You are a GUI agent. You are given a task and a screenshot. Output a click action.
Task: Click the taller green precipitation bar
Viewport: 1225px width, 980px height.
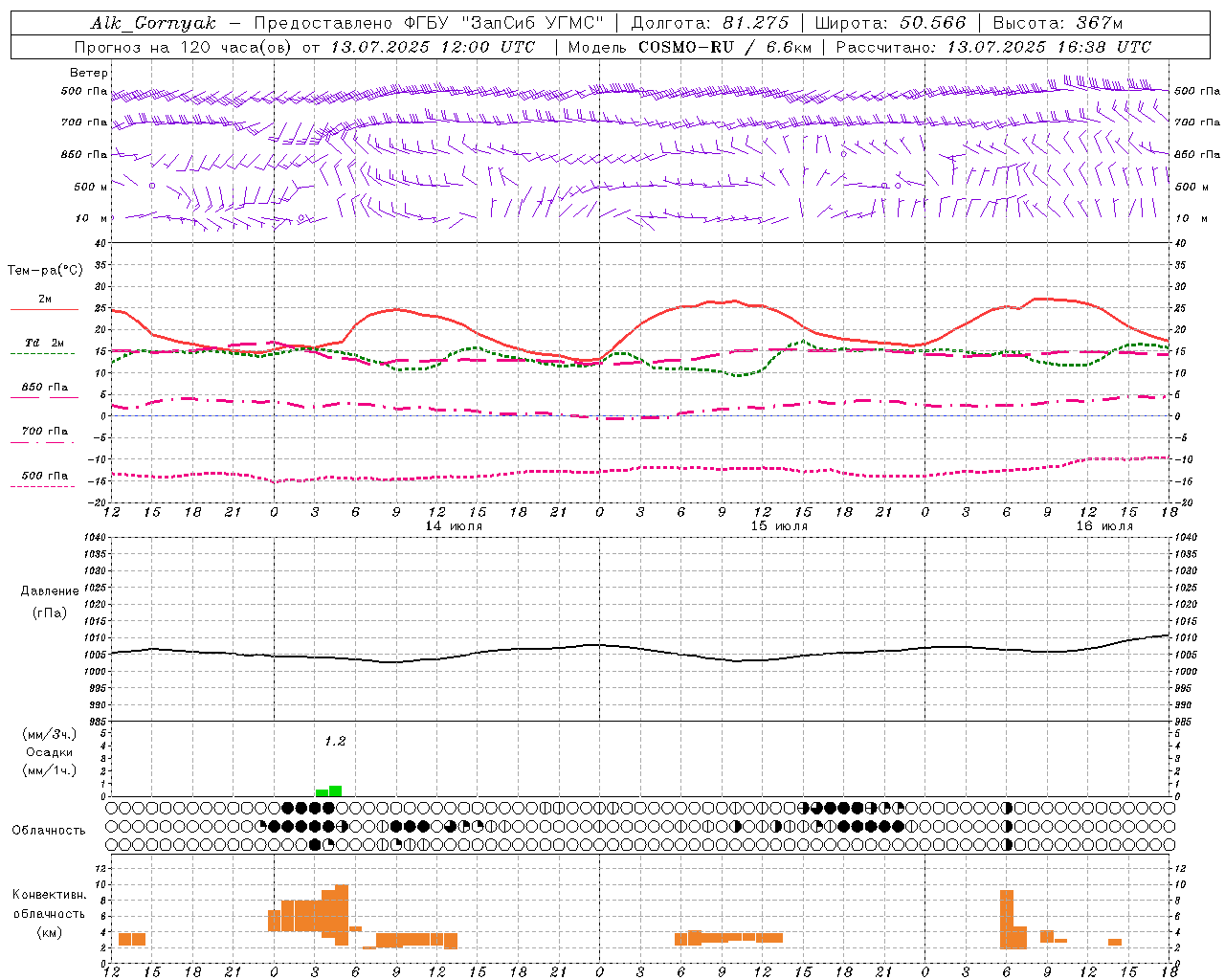(335, 791)
